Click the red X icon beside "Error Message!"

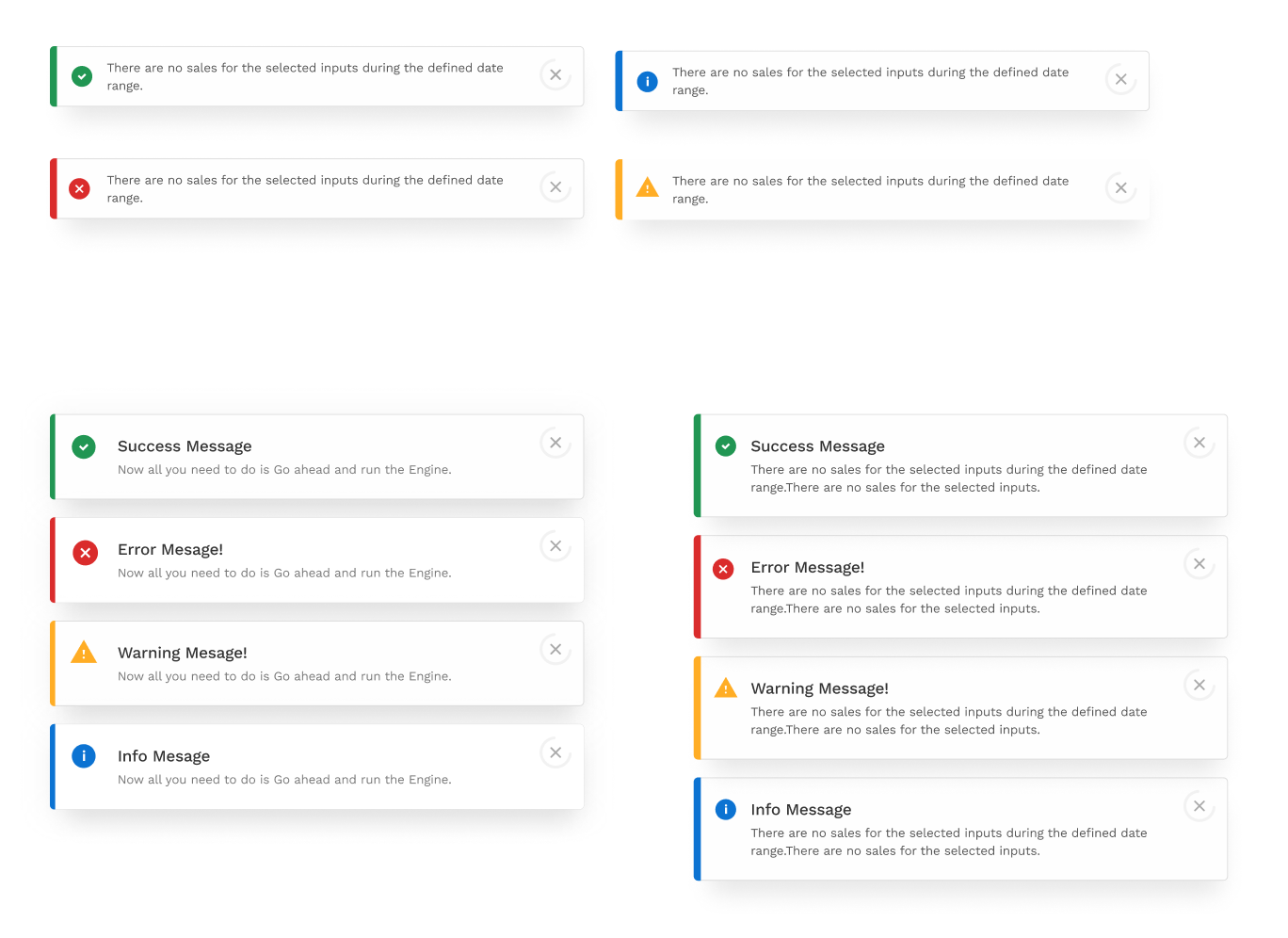pos(723,569)
